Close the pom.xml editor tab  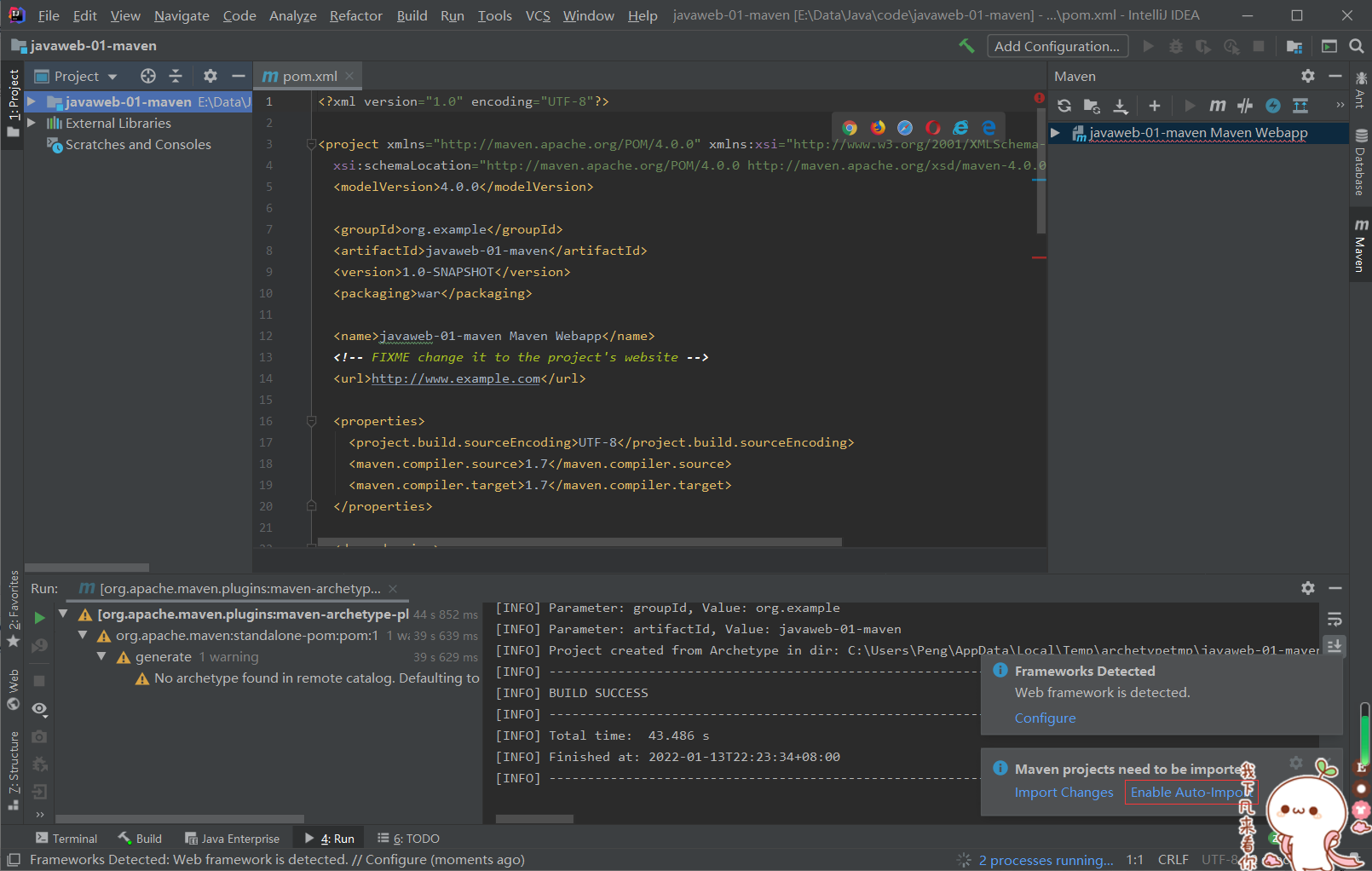coord(349,76)
